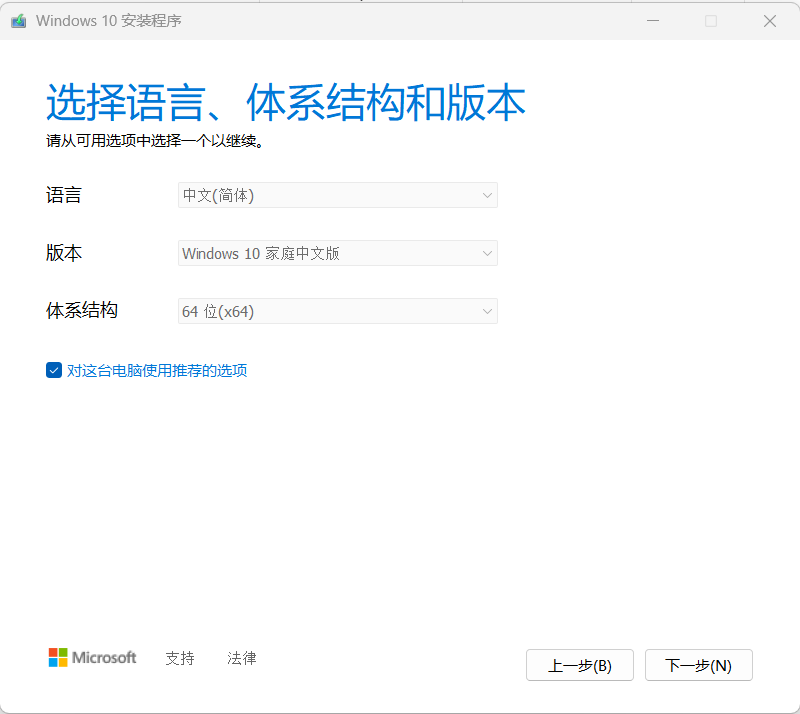Image resolution: width=800 pixels, height=714 pixels.
Task: Open the 体系结构 dropdown showing 64 位(x64)
Action: click(338, 311)
